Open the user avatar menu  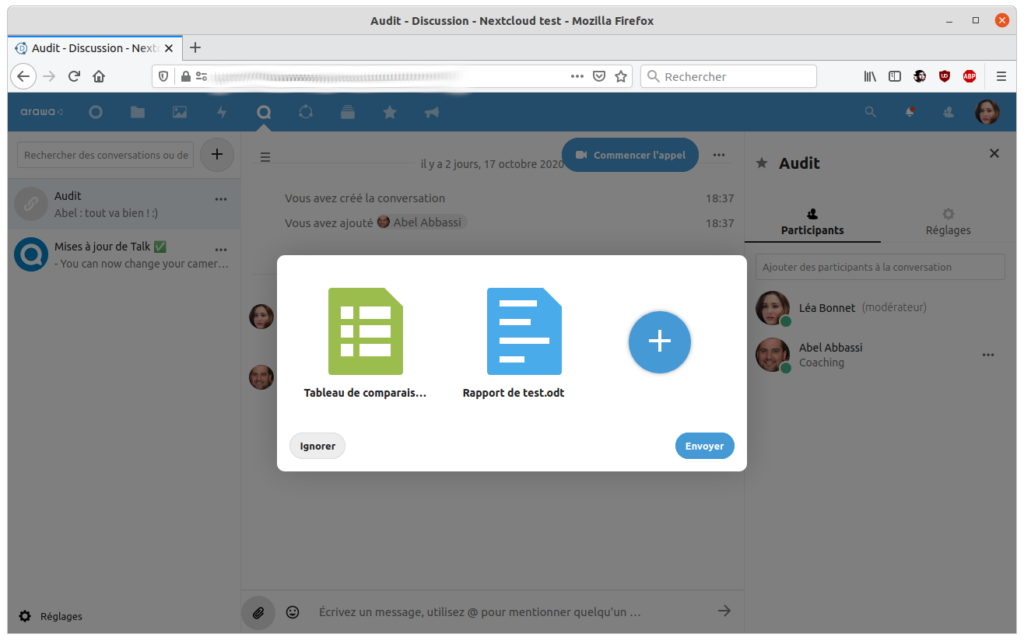pyautogui.click(x=987, y=112)
